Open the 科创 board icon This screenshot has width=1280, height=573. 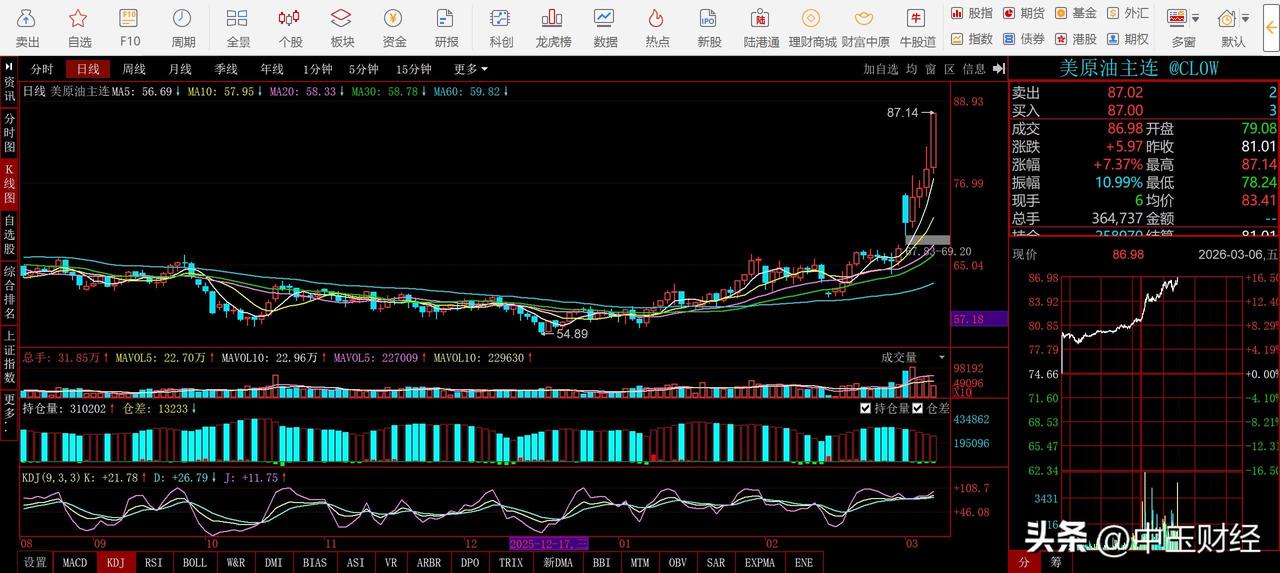click(x=501, y=28)
